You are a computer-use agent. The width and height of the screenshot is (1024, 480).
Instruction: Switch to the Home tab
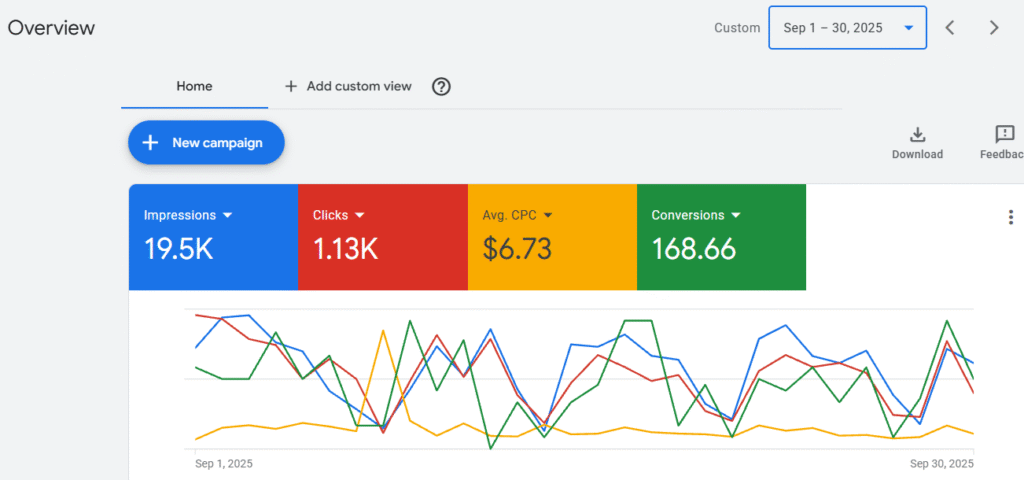pyautogui.click(x=194, y=86)
